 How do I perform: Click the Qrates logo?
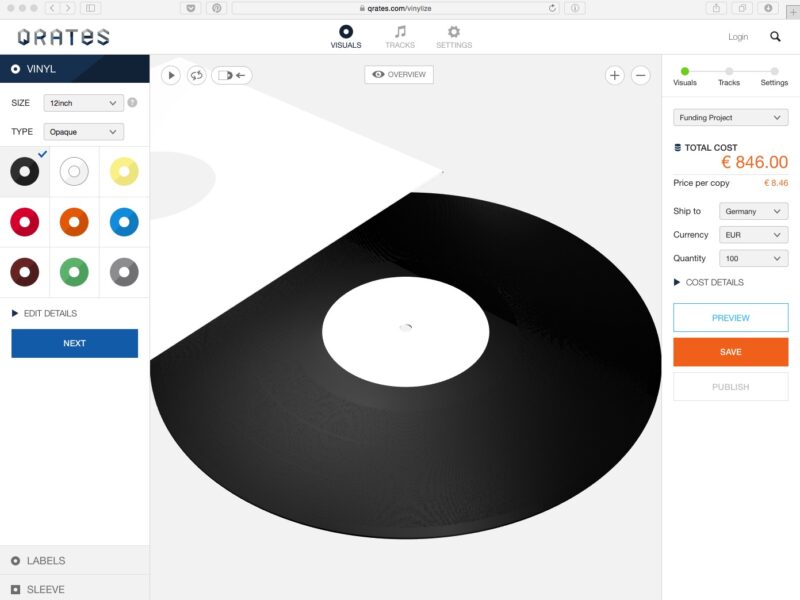click(x=63, y=37)
